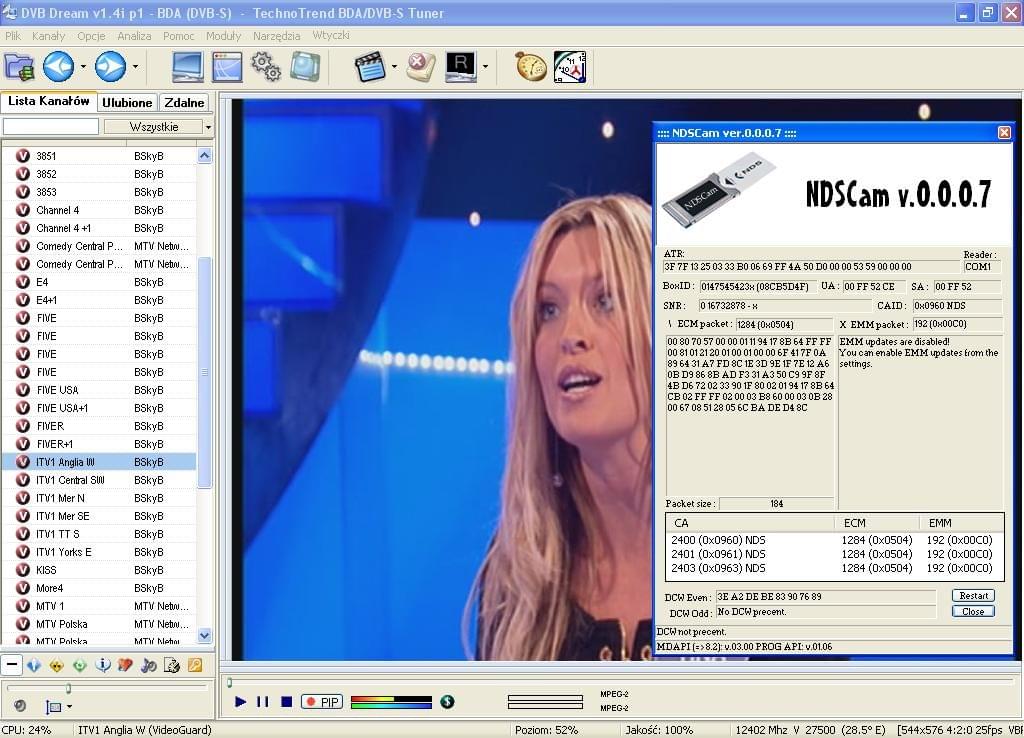1024x738 pixels.
Task: Open dropdown arrow beside previous channel button
Action: pyautogui.click(x=83, y=67)
